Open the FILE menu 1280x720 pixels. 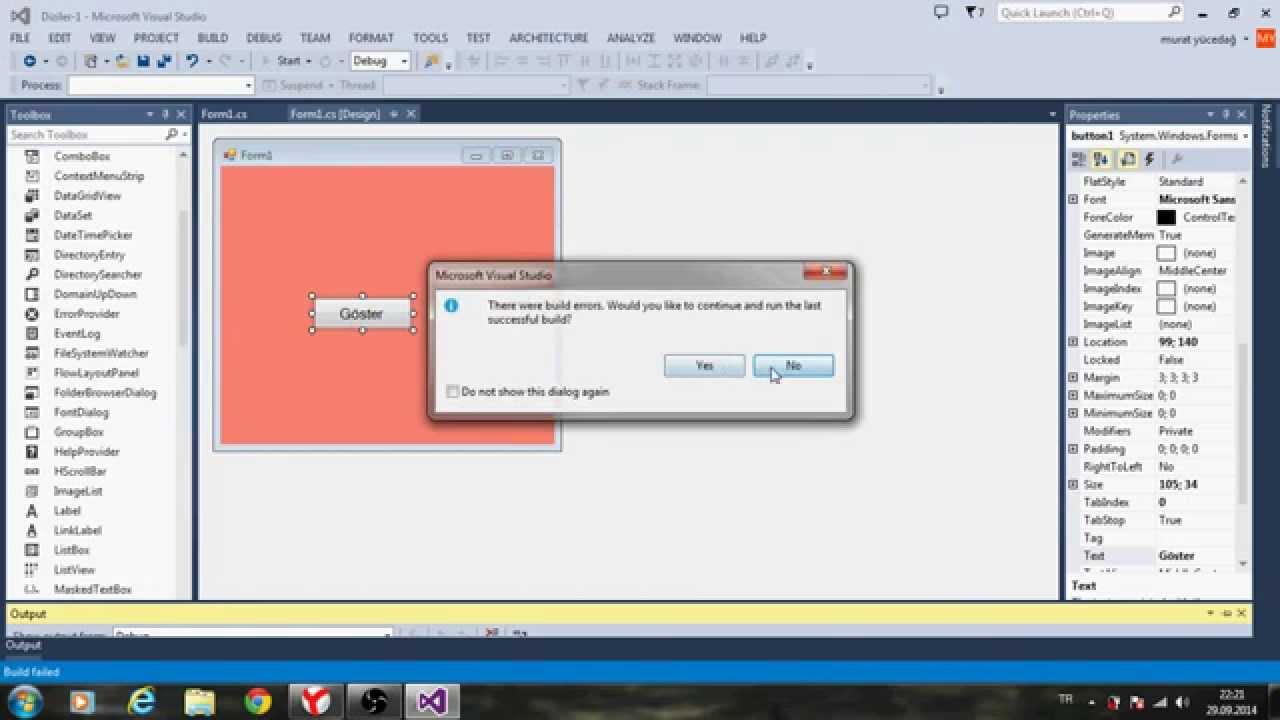20,38
